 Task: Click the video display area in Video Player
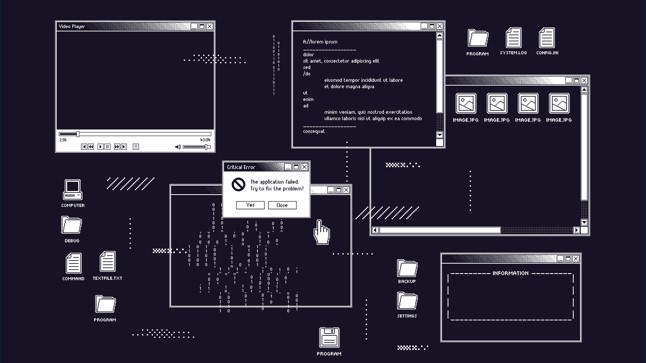[x=135, y=80]
